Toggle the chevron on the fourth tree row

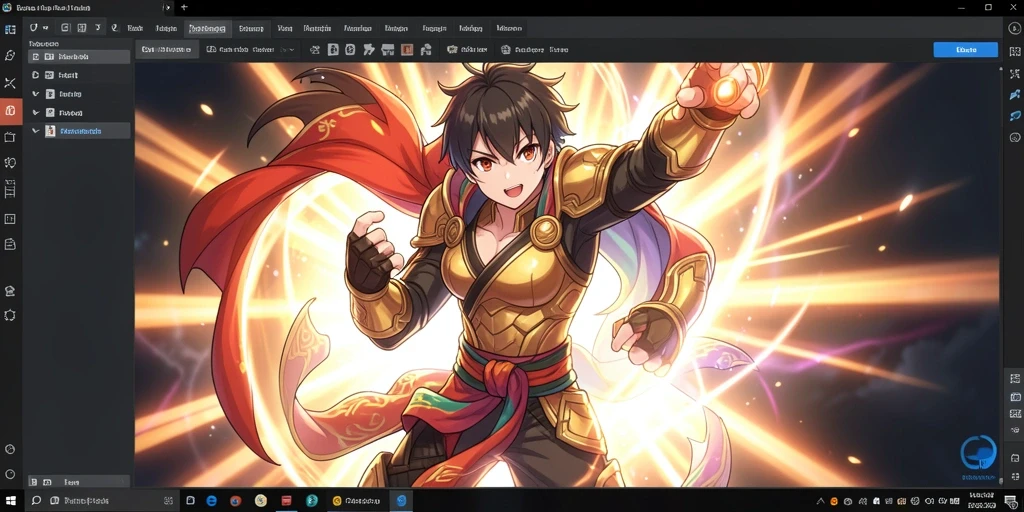tap(35, 112)
